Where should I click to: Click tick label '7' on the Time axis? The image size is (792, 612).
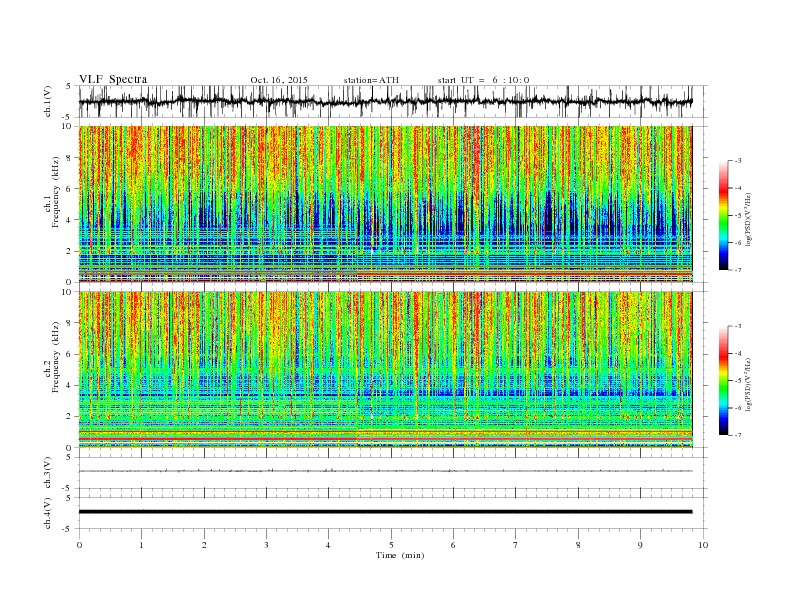516,545
